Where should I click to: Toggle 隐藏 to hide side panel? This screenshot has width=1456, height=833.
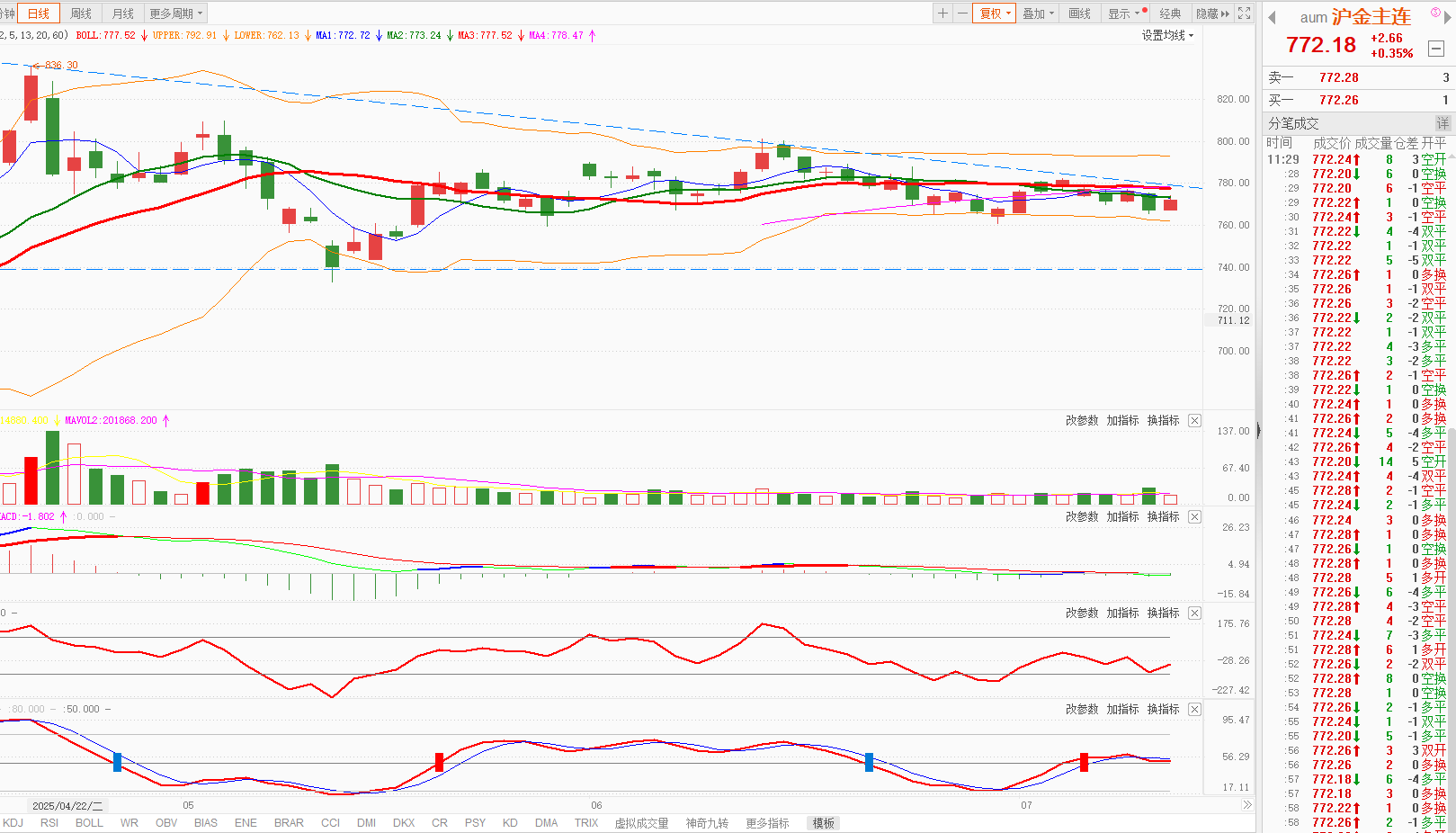[x=1212, y=13]
